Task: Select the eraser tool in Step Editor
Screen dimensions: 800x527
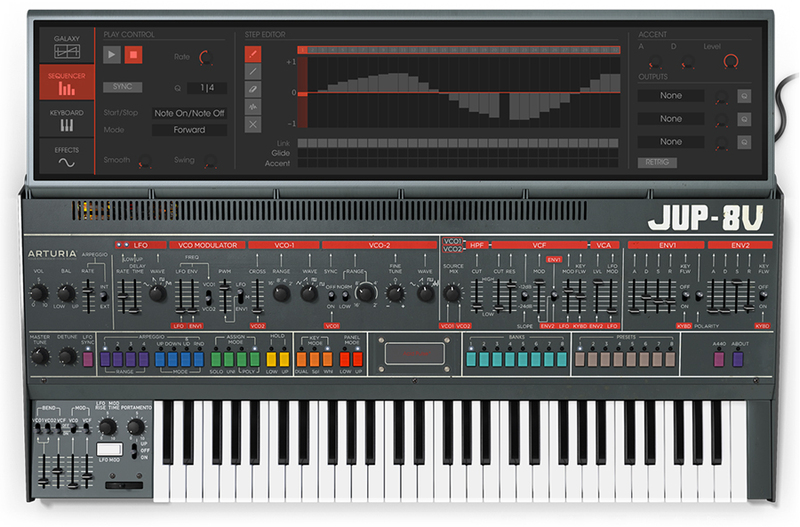Action: click(x=253, y=89)
